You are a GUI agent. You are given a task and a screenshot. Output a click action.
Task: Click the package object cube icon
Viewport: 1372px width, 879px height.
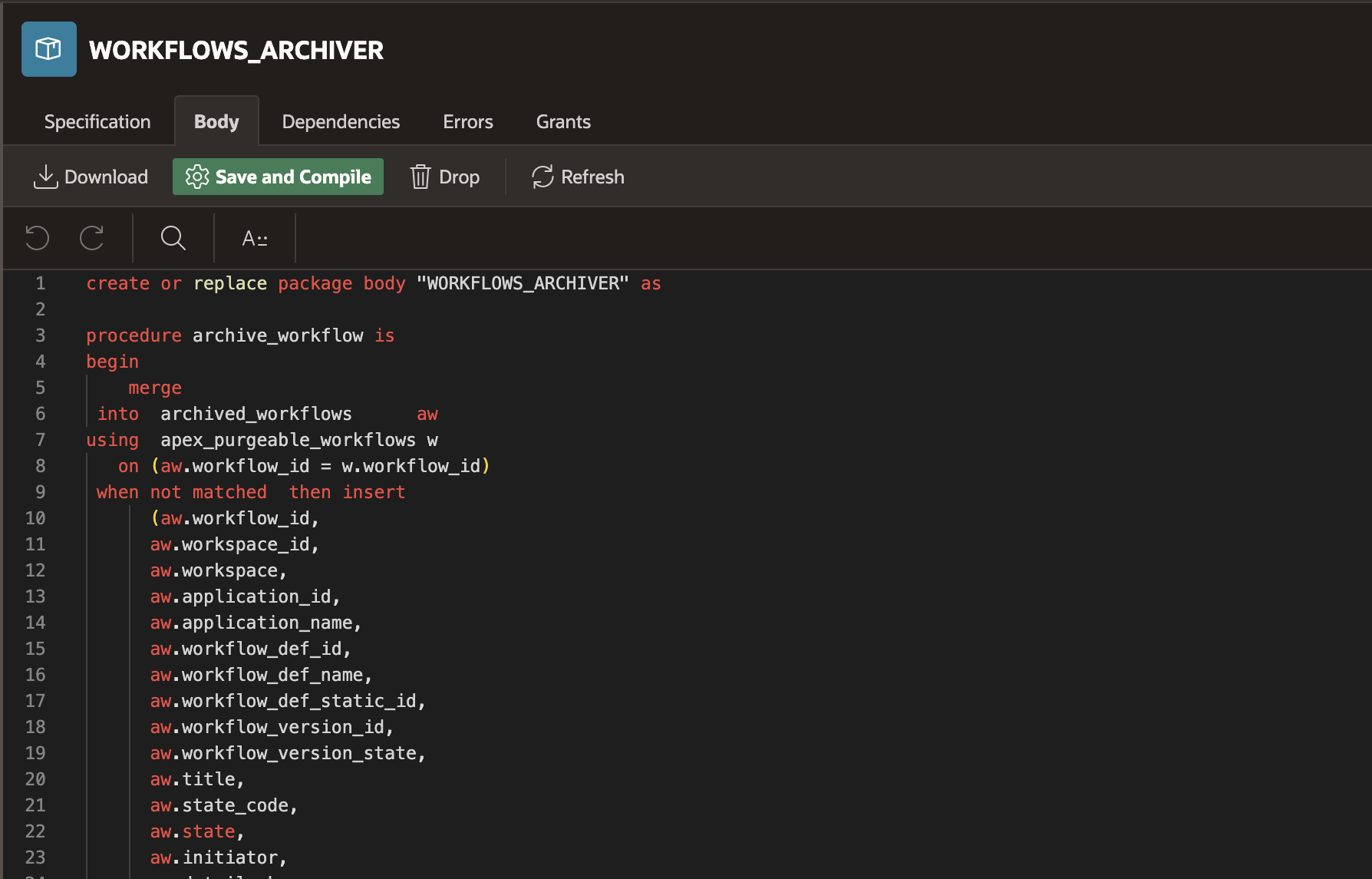[48, 49]
